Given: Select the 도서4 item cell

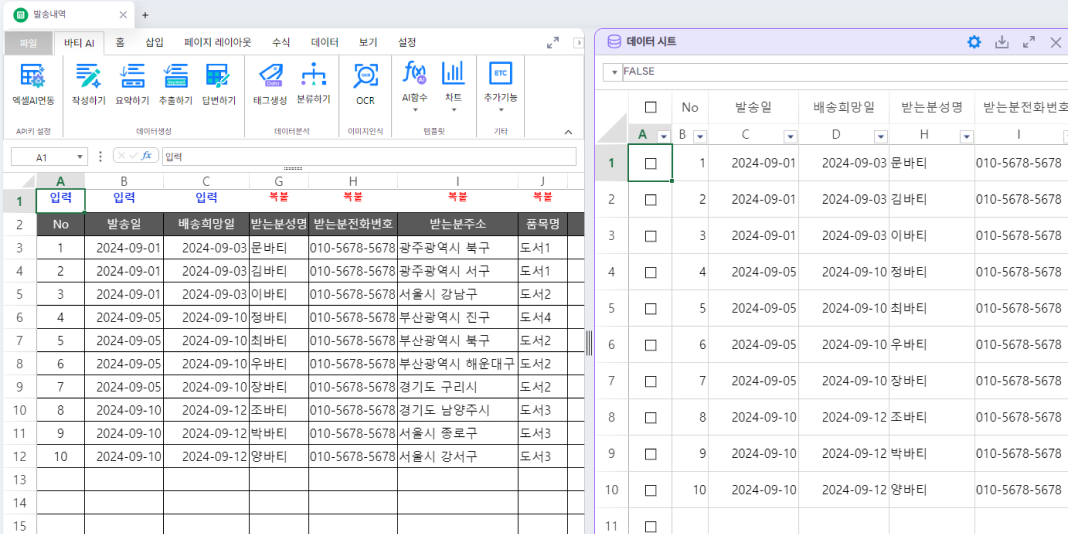Looking at the screenshot, I should point(542,317).
